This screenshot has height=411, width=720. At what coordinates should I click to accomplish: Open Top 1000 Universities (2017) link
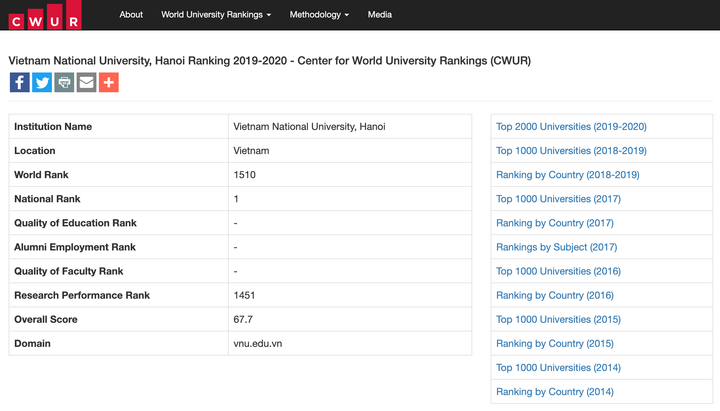click(558, 199)
